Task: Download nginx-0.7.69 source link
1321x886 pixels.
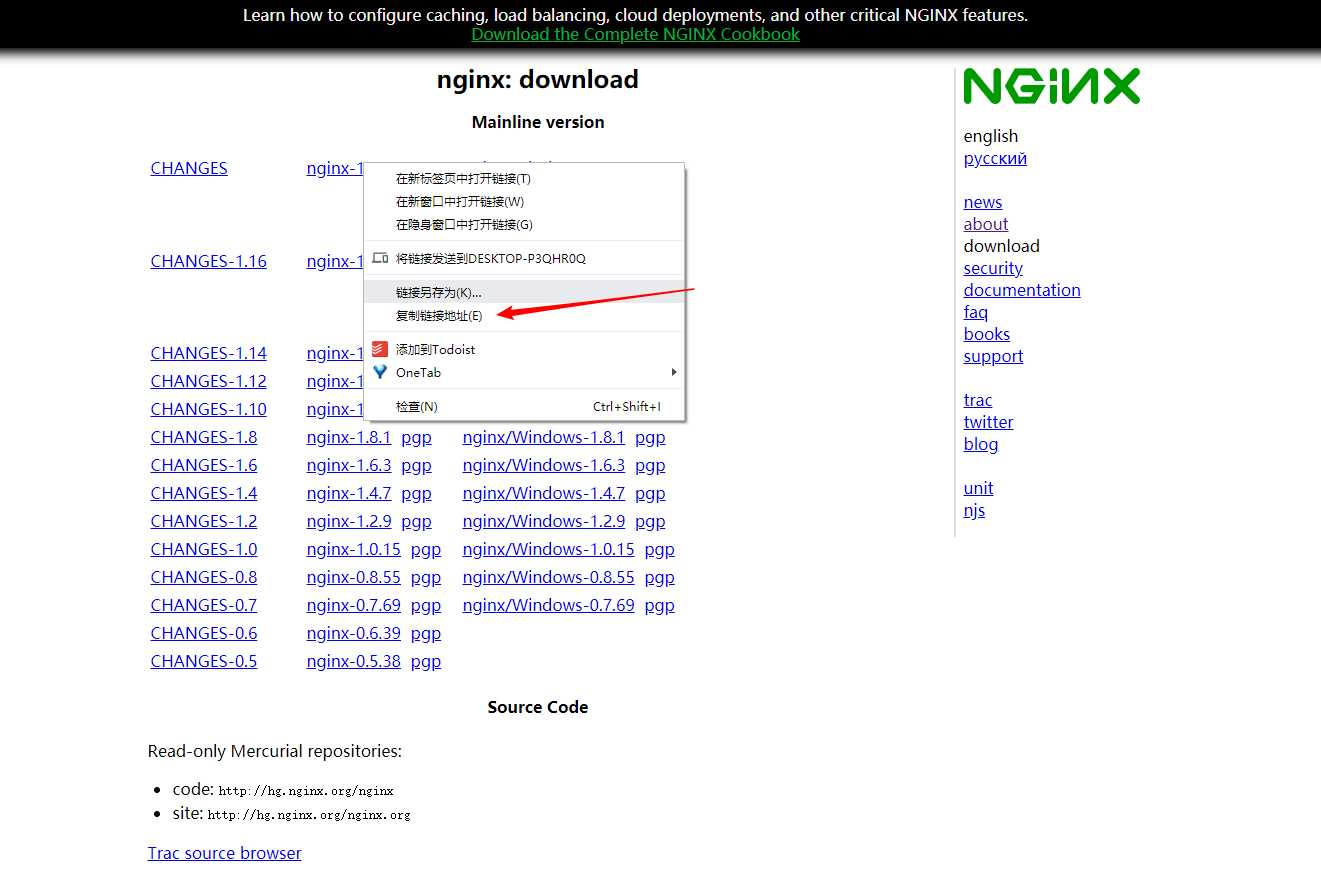Action: (x=354, y=605)
